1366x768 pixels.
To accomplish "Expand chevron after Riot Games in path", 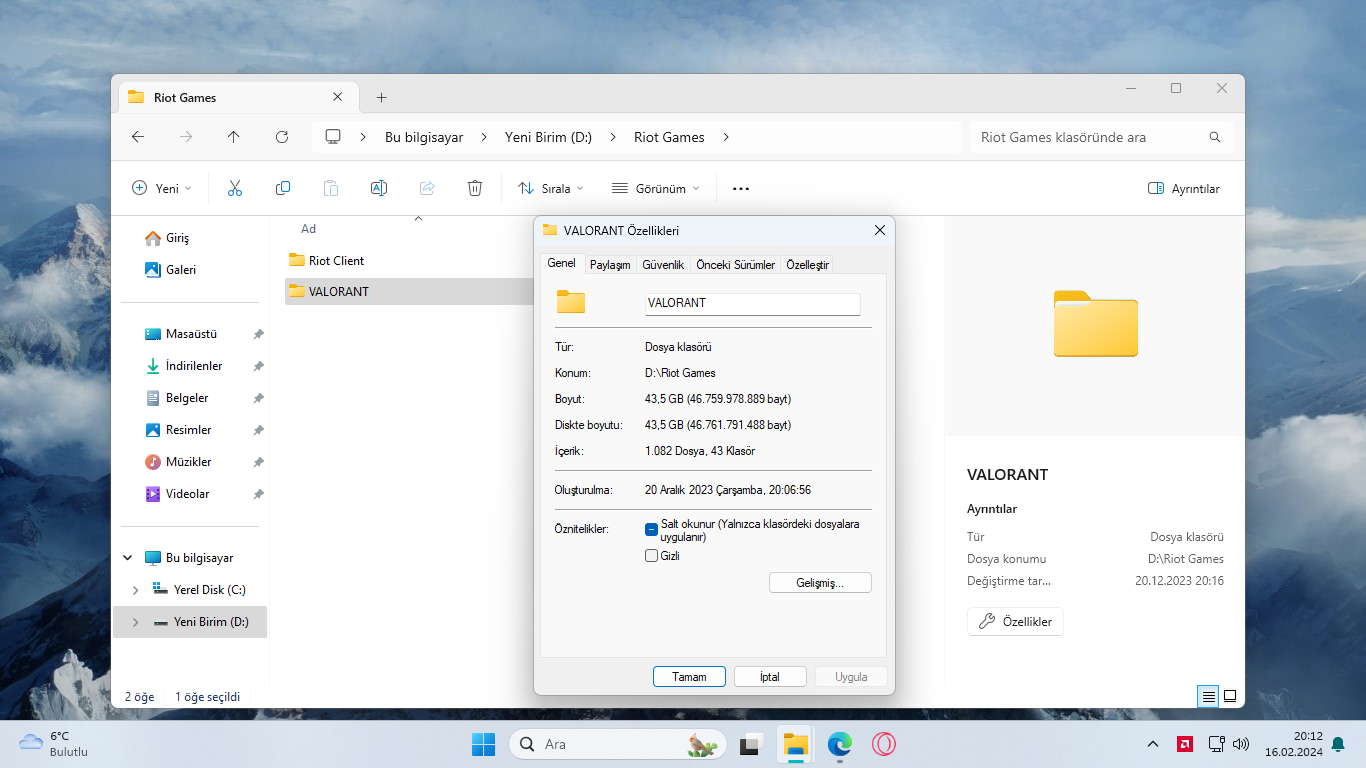I will pos(726,137).
